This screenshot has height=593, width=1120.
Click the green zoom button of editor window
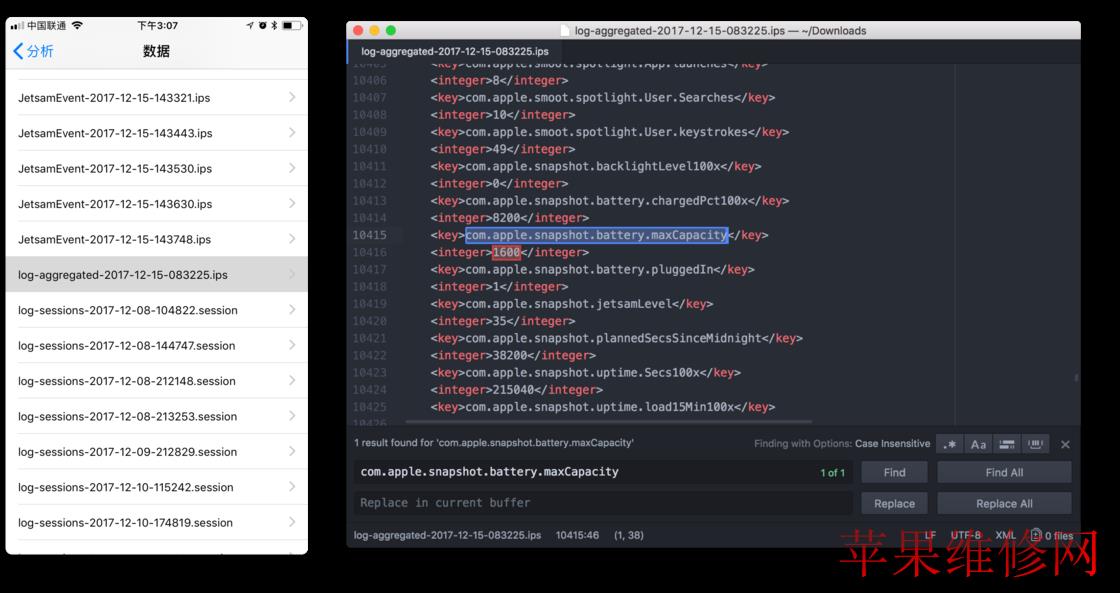click(x=391, y=31)
